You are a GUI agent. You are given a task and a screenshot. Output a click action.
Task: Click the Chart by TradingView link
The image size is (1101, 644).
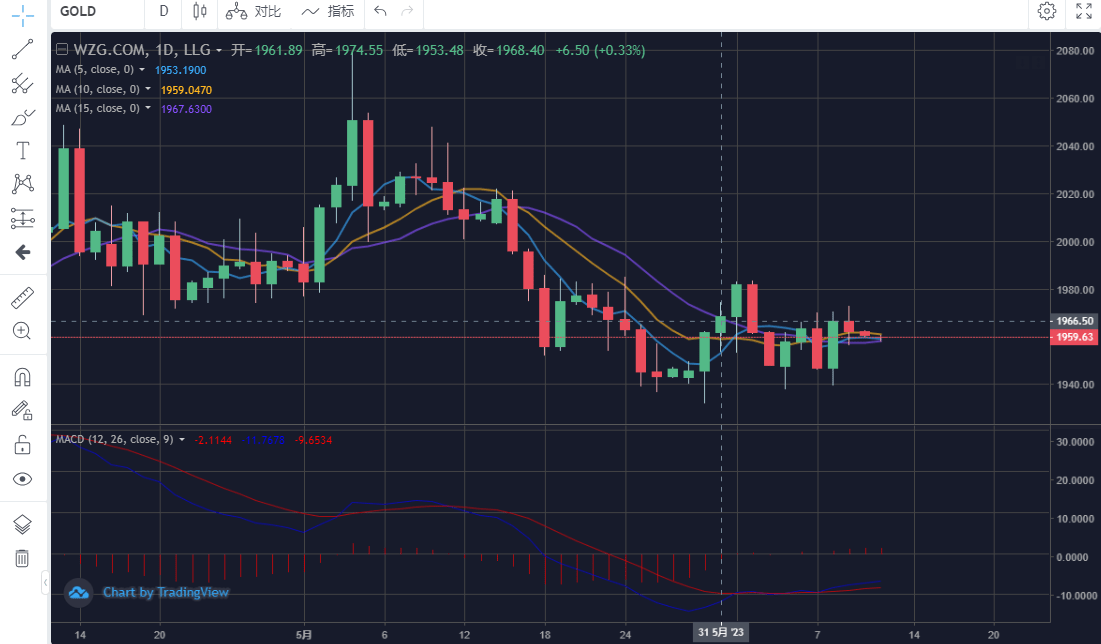166,592
